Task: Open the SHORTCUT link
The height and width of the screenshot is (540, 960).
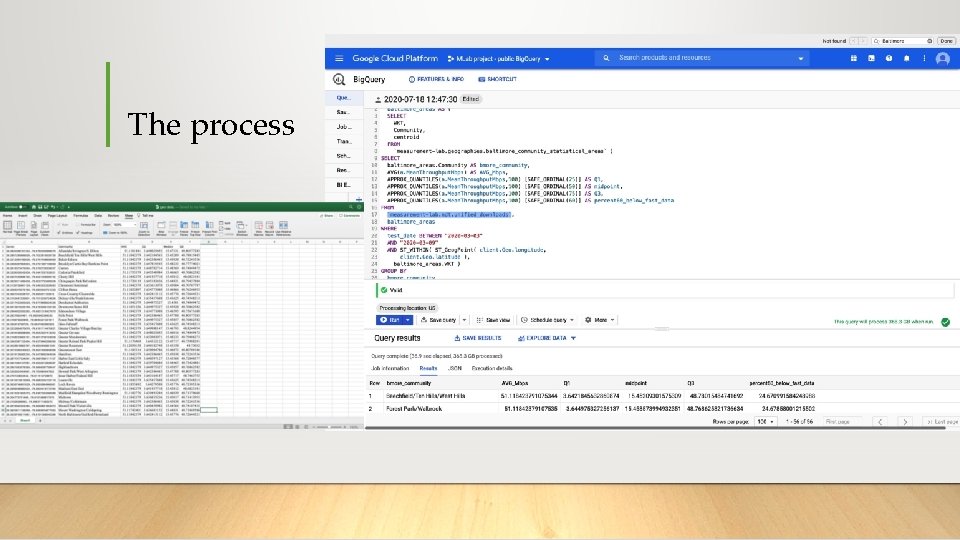Action: (x=498, y=79)
